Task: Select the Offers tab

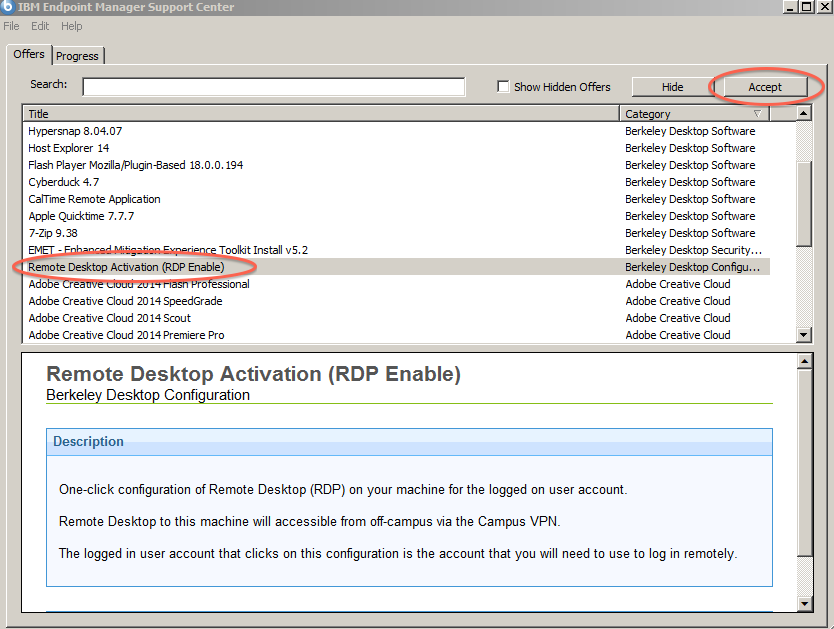Action: pos(29,54)
